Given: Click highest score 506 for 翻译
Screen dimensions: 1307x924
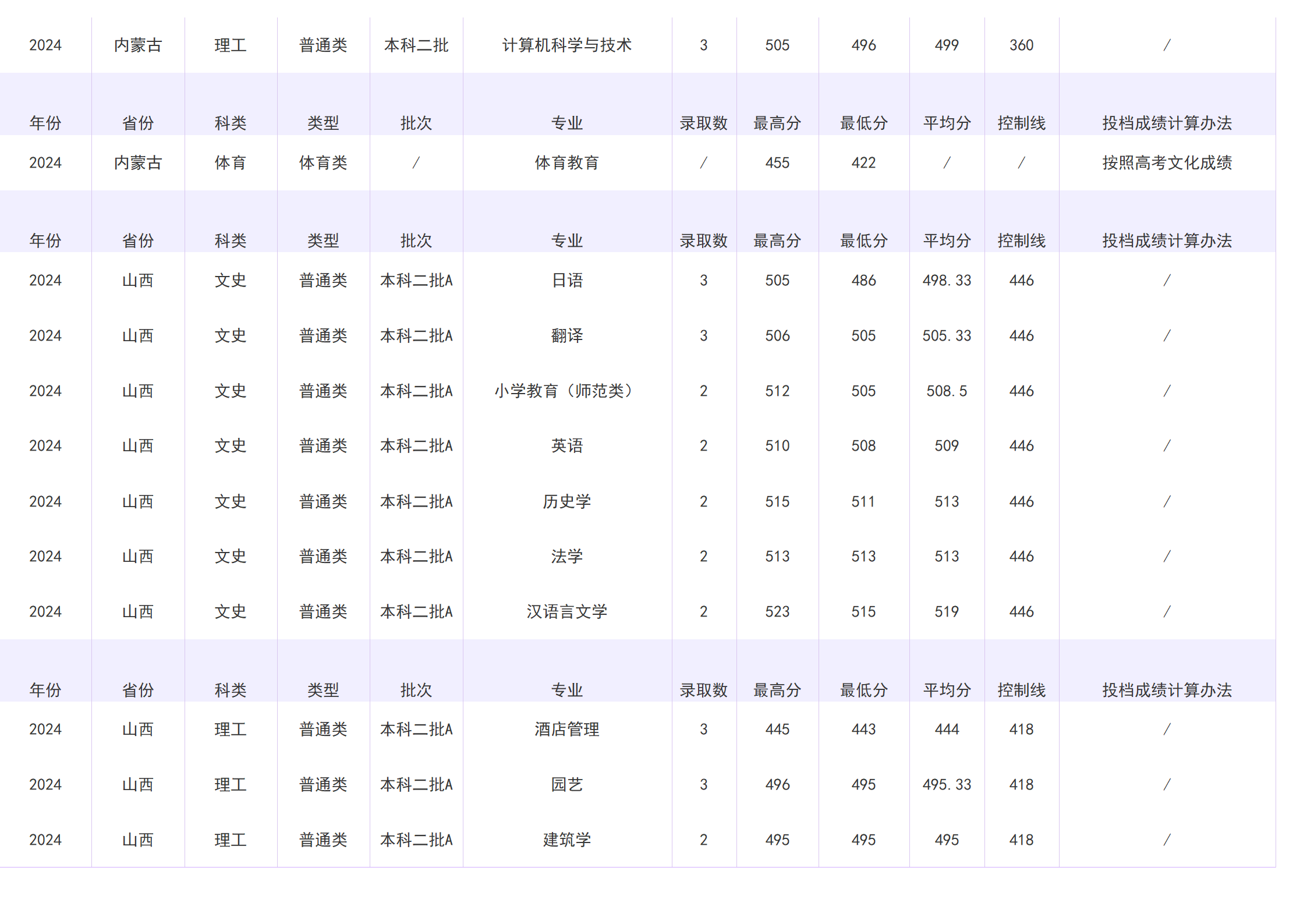Looking at the screenshot, I should click(777, 336).
